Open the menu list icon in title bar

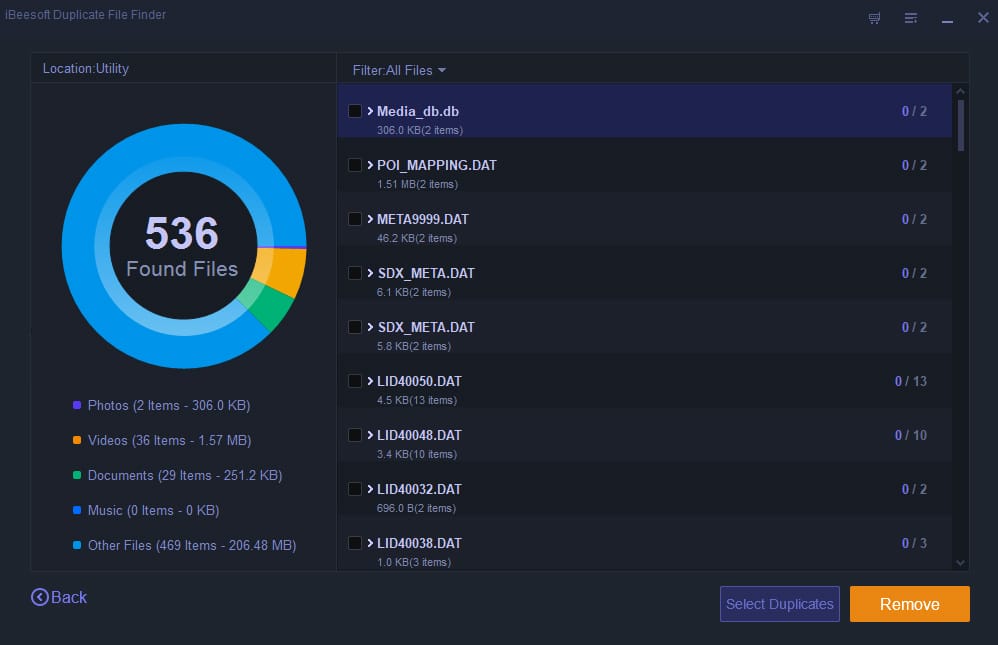click(x=910, y=17)
